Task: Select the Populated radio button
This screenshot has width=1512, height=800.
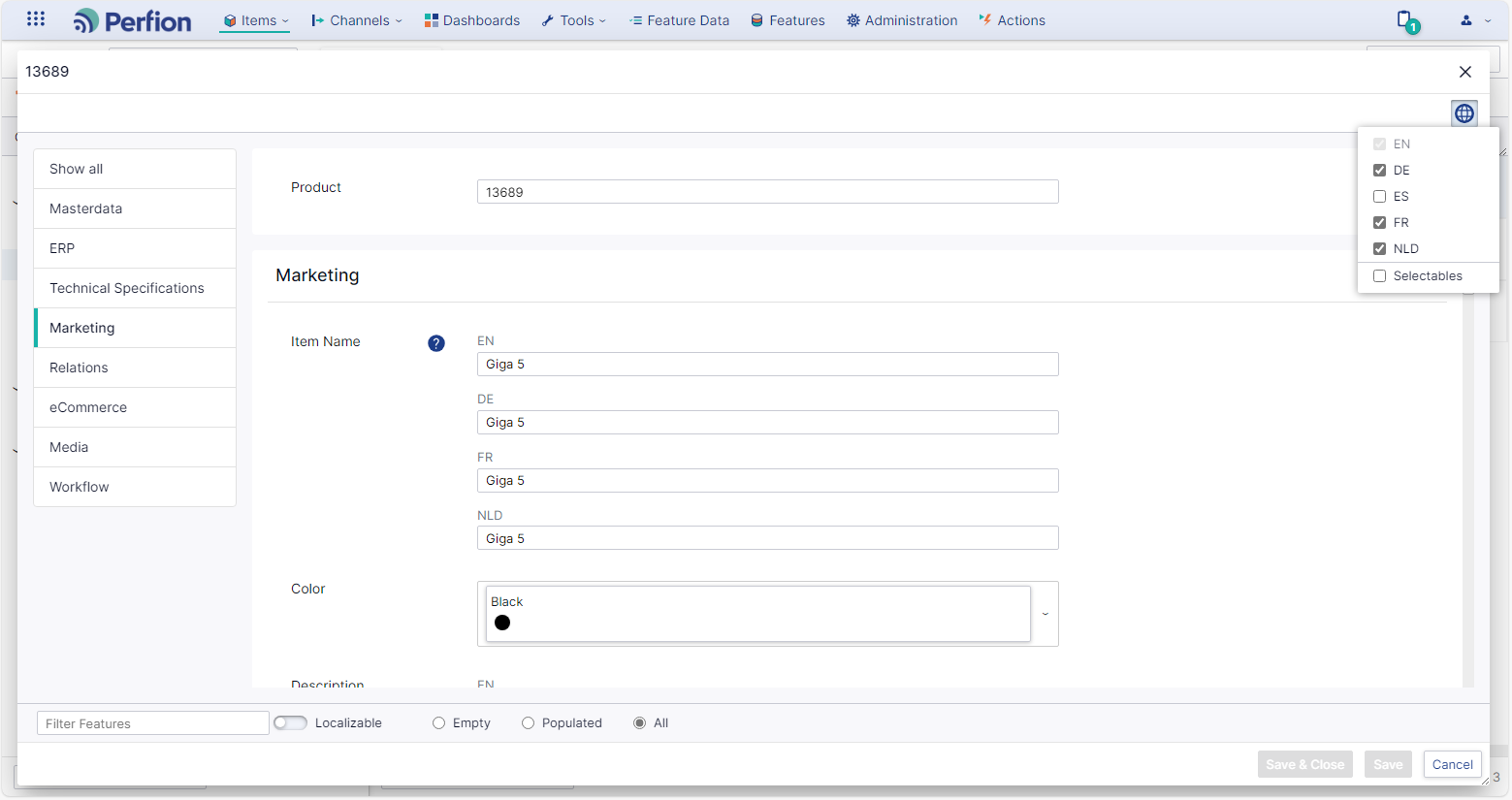Action: 528,722
